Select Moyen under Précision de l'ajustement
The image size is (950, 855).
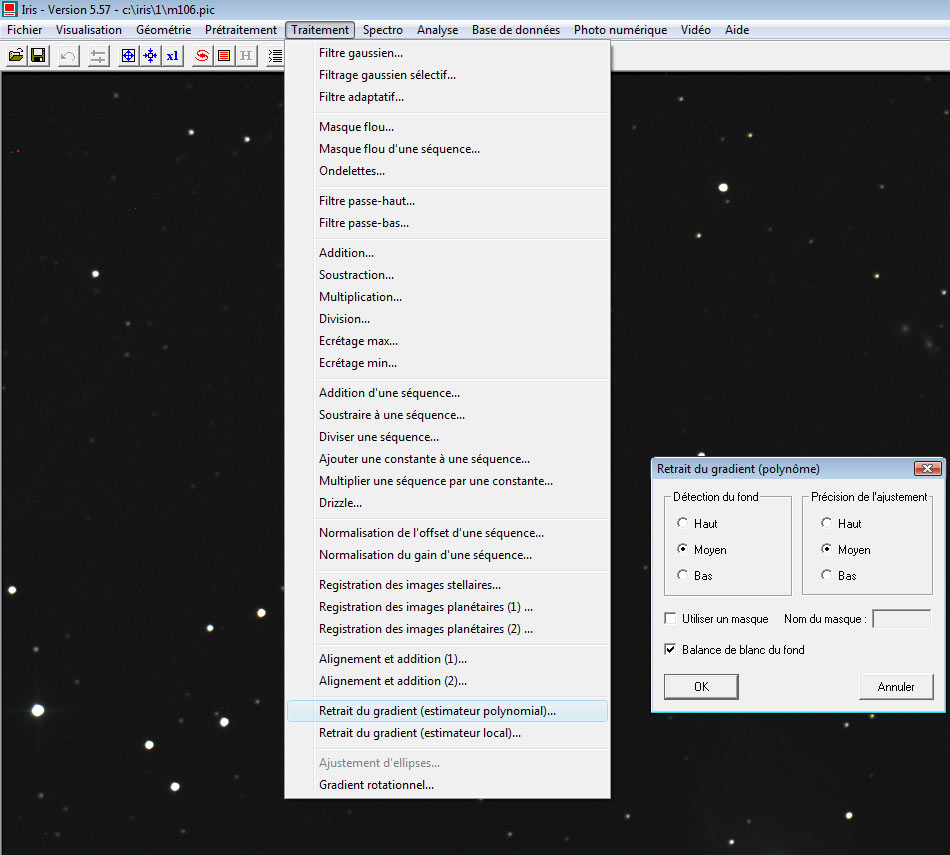[x=826, y=549]
